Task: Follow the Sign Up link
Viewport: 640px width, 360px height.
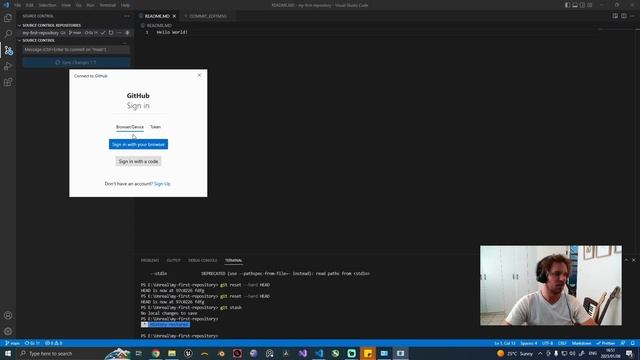Action: tap(162, 184)
